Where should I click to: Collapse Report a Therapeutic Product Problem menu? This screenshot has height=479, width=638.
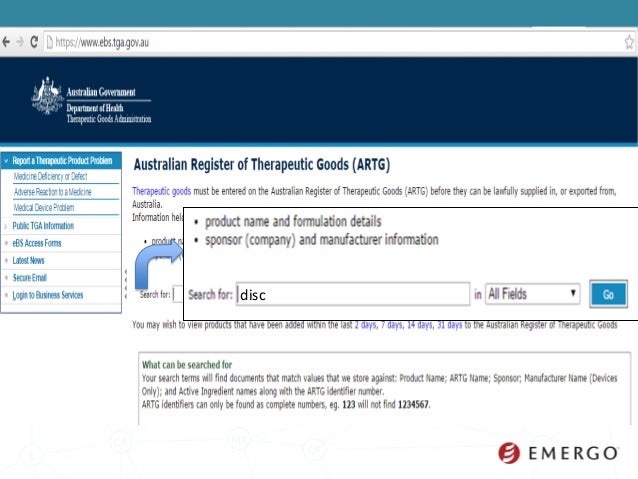tap(61, 161)
